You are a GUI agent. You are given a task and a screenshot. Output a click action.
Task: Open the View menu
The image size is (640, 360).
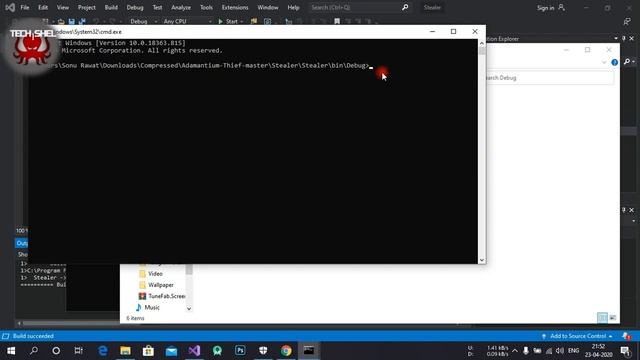62,7
